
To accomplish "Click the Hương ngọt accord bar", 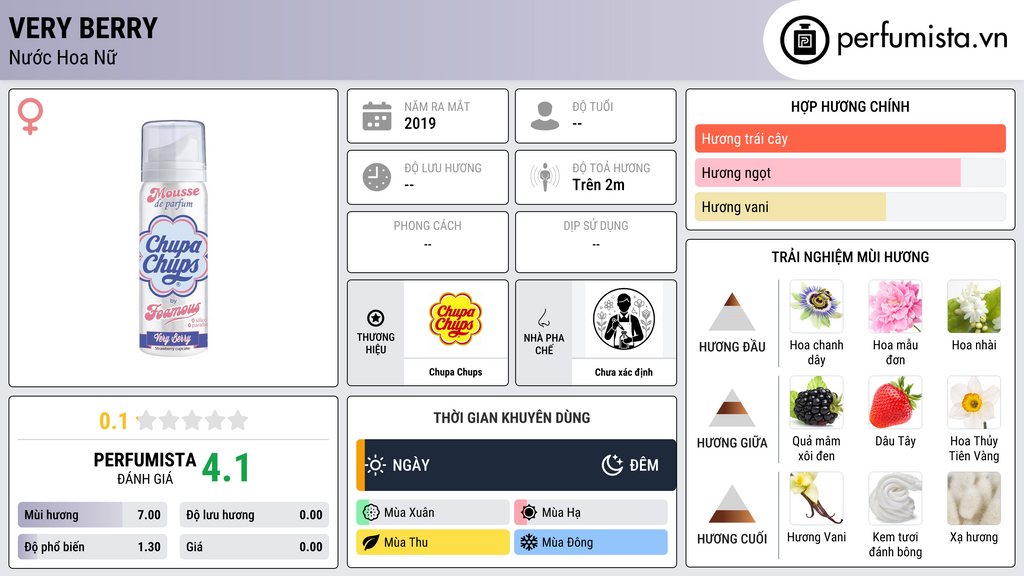I will pos(850,172).
